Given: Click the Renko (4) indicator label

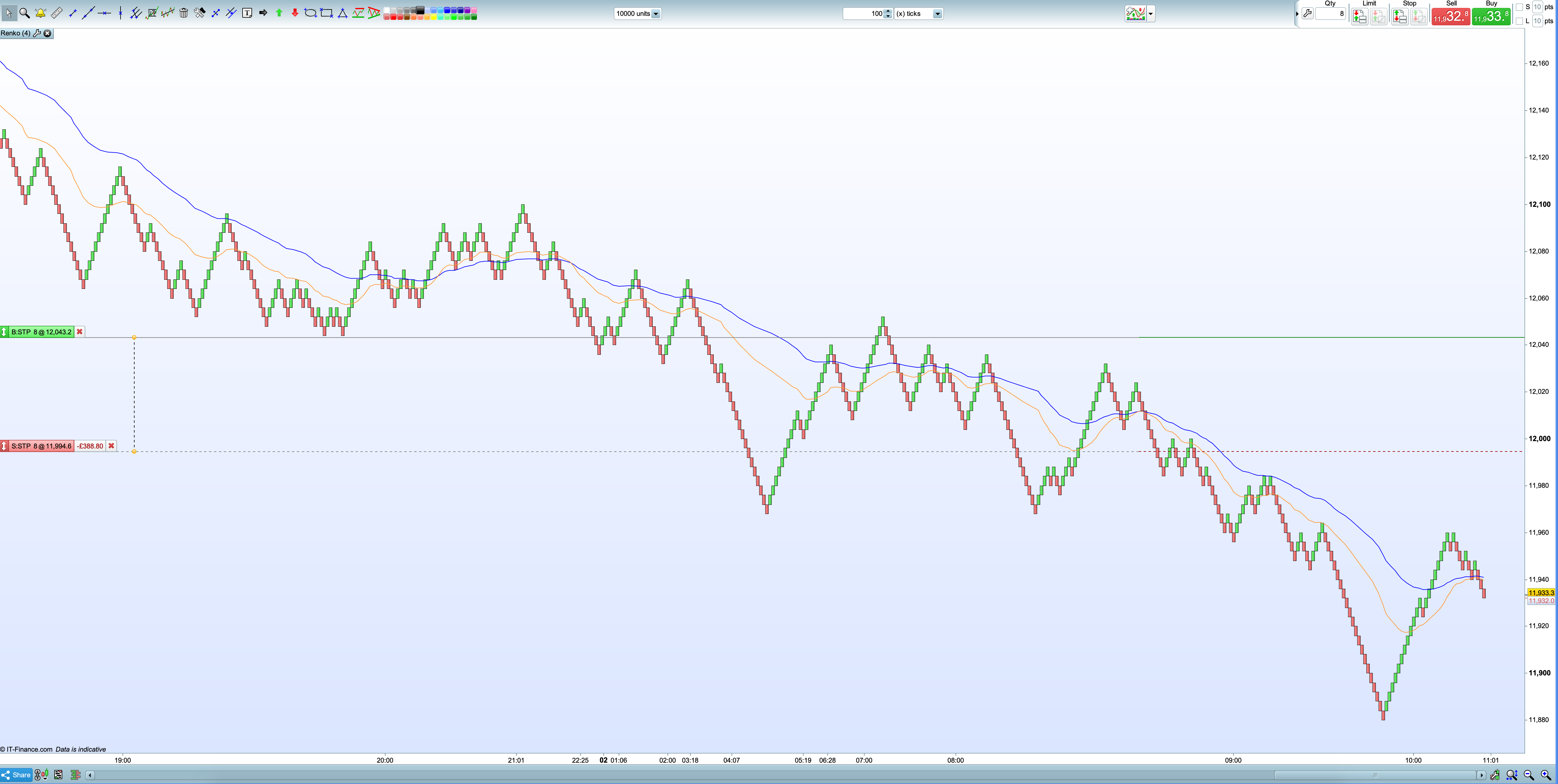Looking at the screenshot, I should tap(15, 33).
